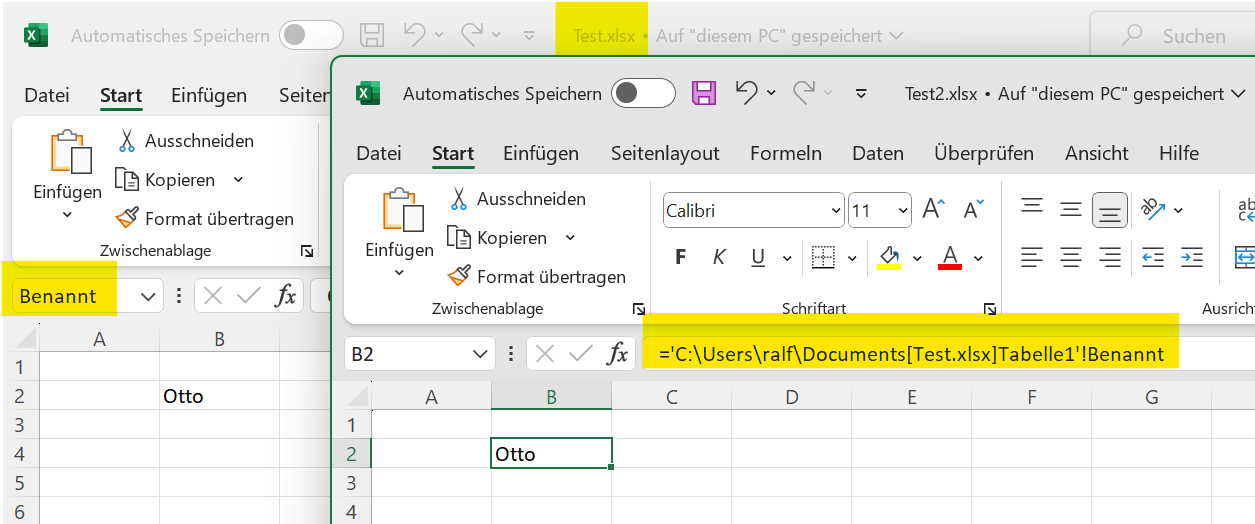Click cancel X in Test2.xlsx formula bar
This screenshot has height=524, width=1255.
[546, 354]
